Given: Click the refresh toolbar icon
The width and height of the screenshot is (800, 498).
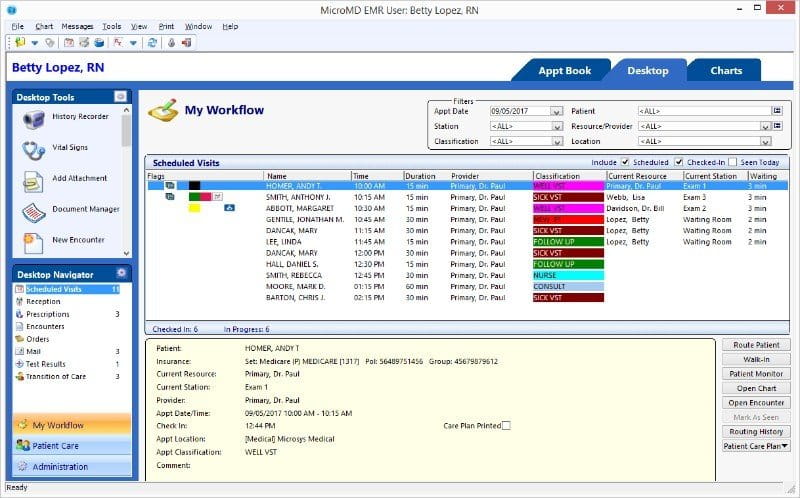Looking at the screenshot, I should [152, 43].
